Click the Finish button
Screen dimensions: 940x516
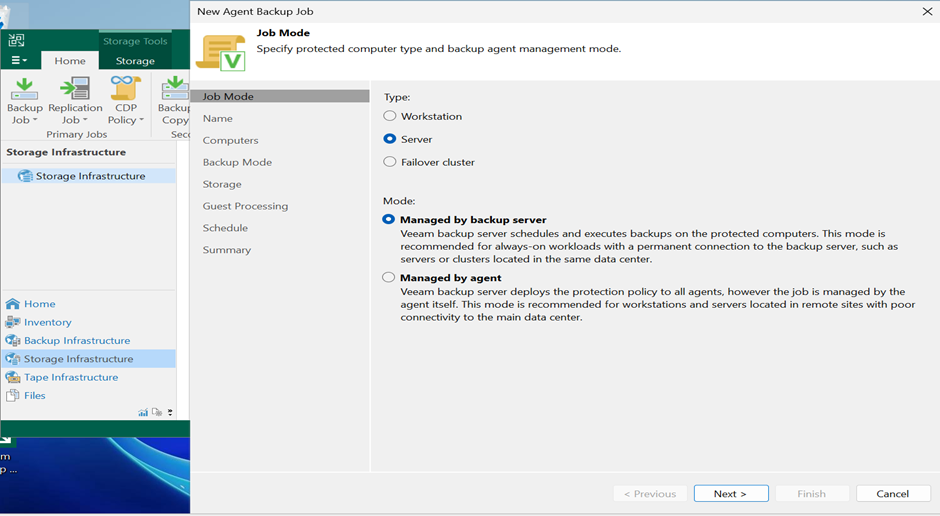pos(812,493)
